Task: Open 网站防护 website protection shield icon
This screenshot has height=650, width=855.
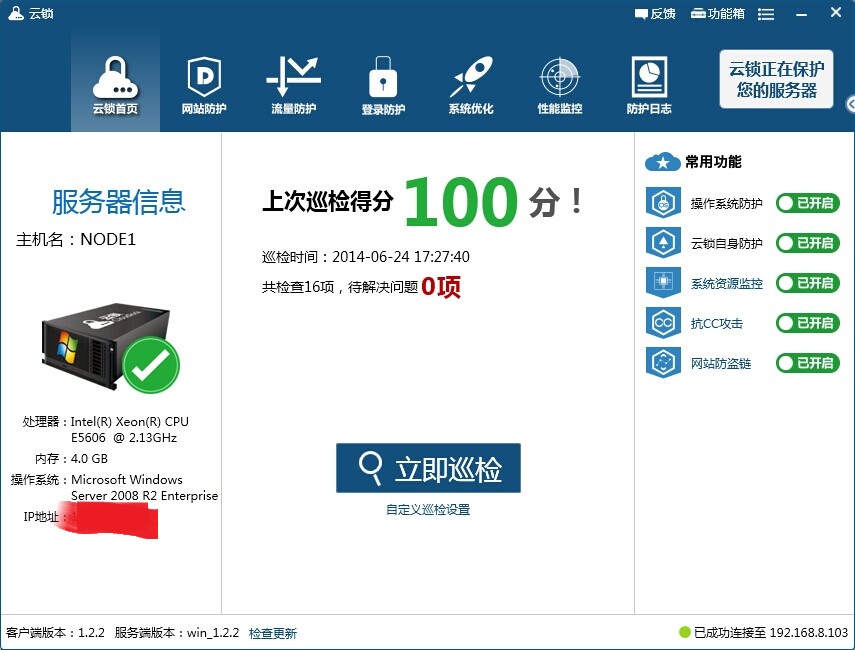Action: (x=204, y=85)
